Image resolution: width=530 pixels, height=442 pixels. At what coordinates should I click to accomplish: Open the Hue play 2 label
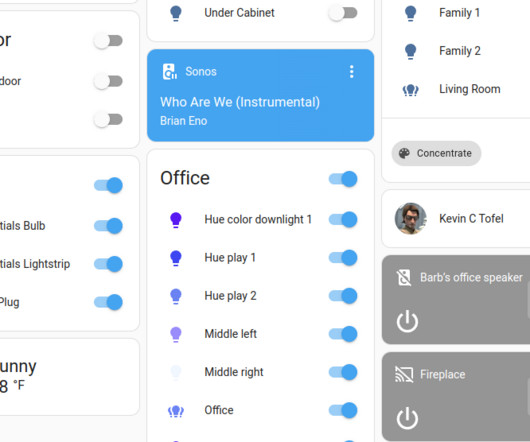click(230, 296)
